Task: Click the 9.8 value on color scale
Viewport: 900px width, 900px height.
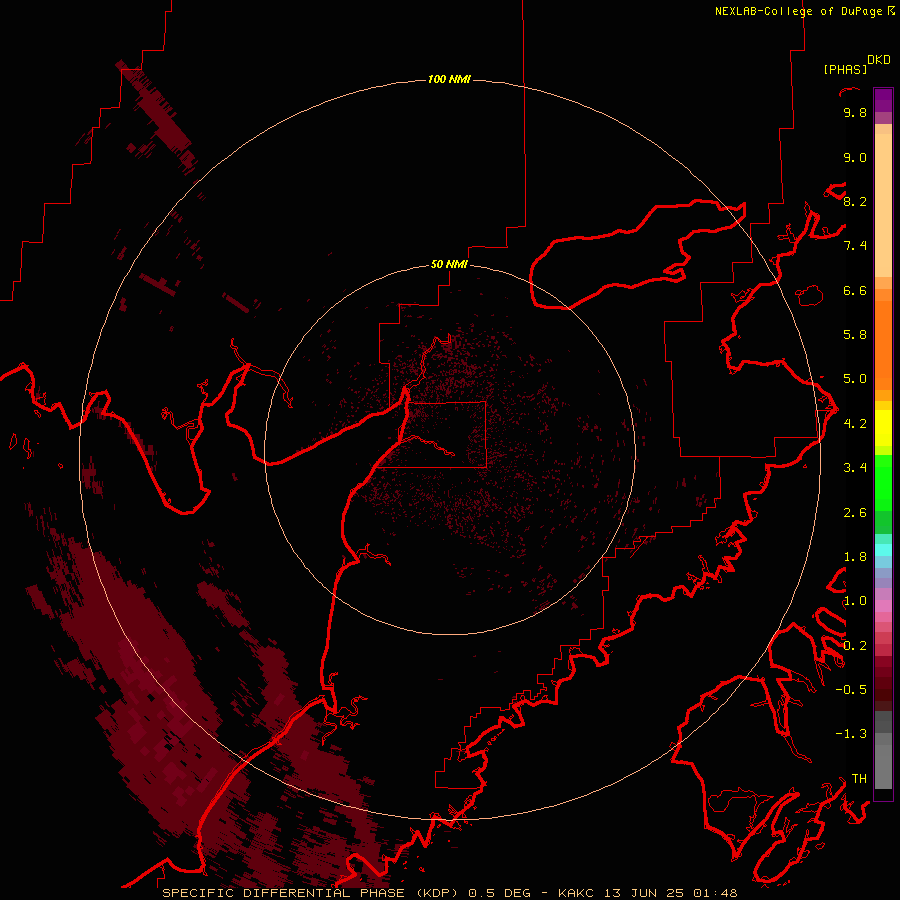Action: tap(855, 112)
